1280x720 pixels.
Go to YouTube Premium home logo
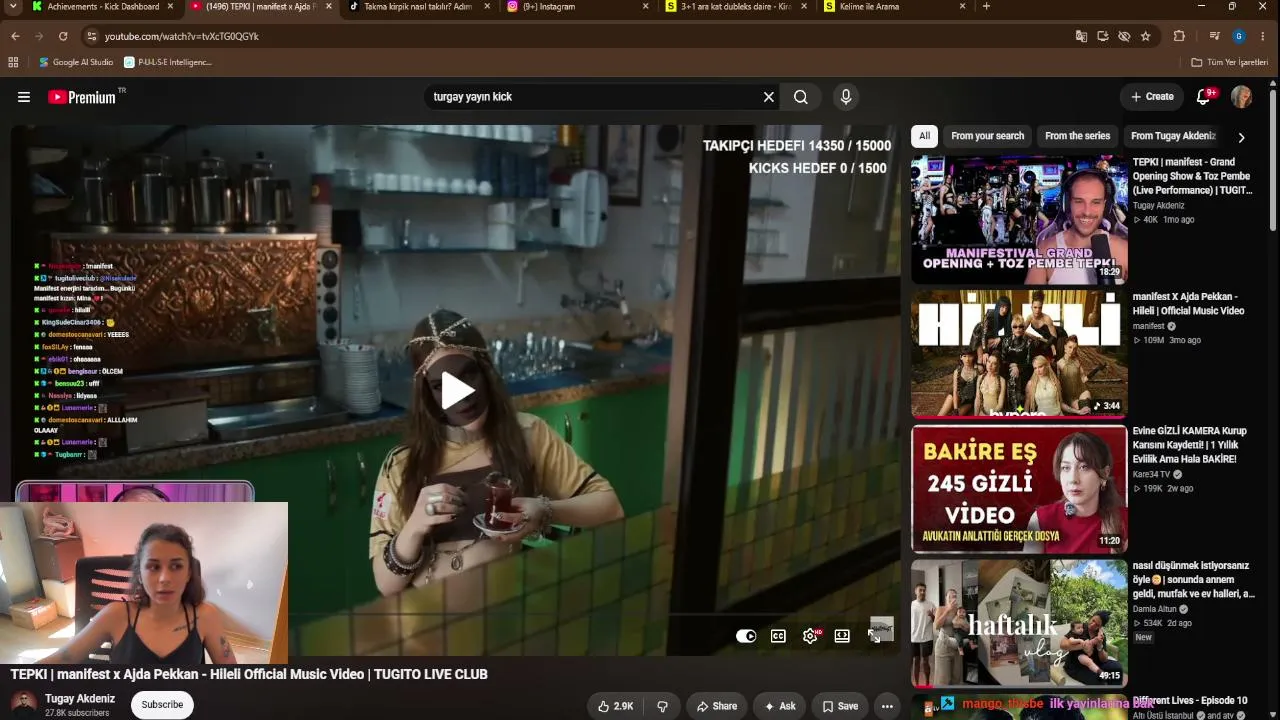tap(82, 97)
